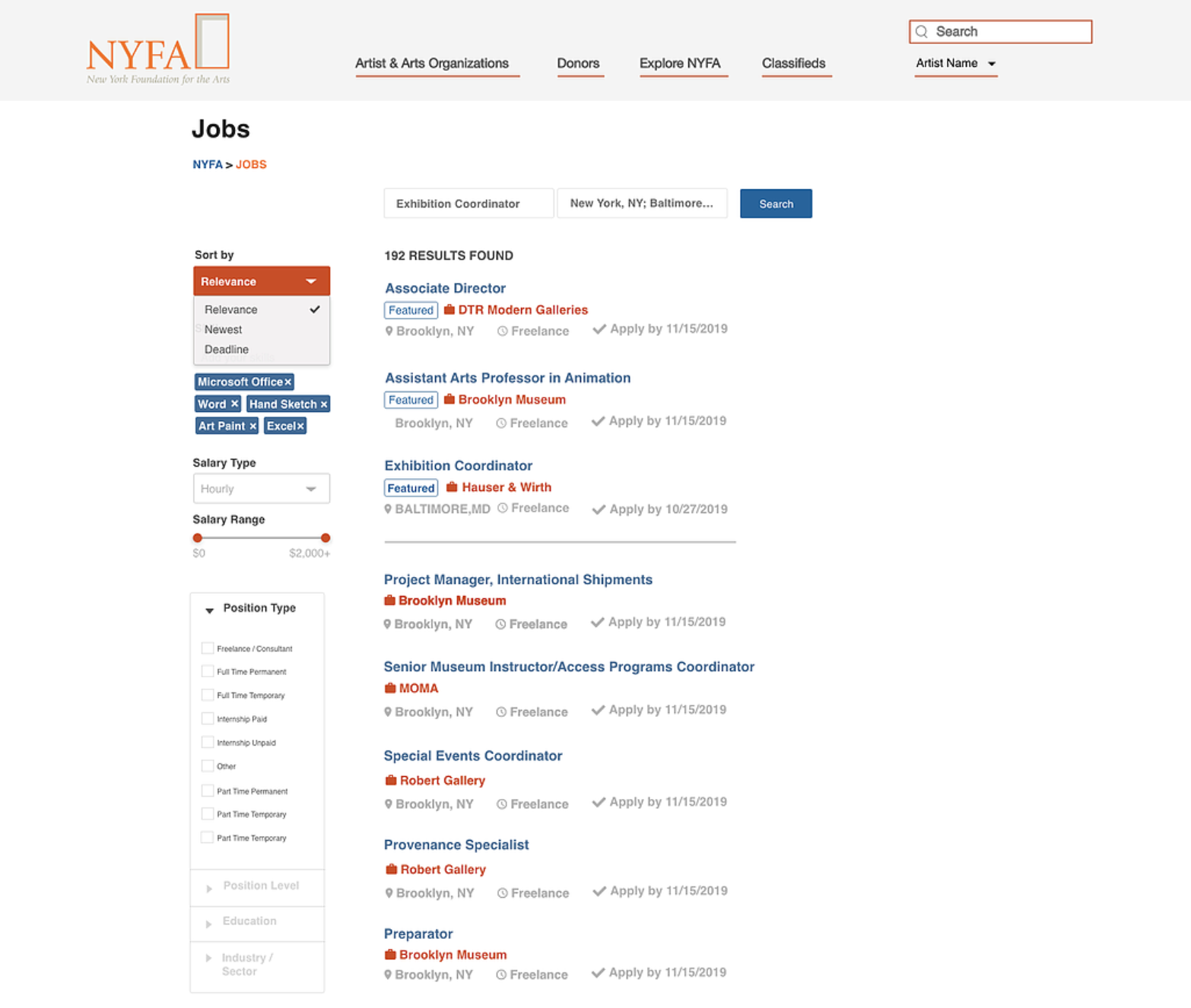Check the last Part Time Temporary box
This screenshot has width=1191, height=1008.
(207, 837)
